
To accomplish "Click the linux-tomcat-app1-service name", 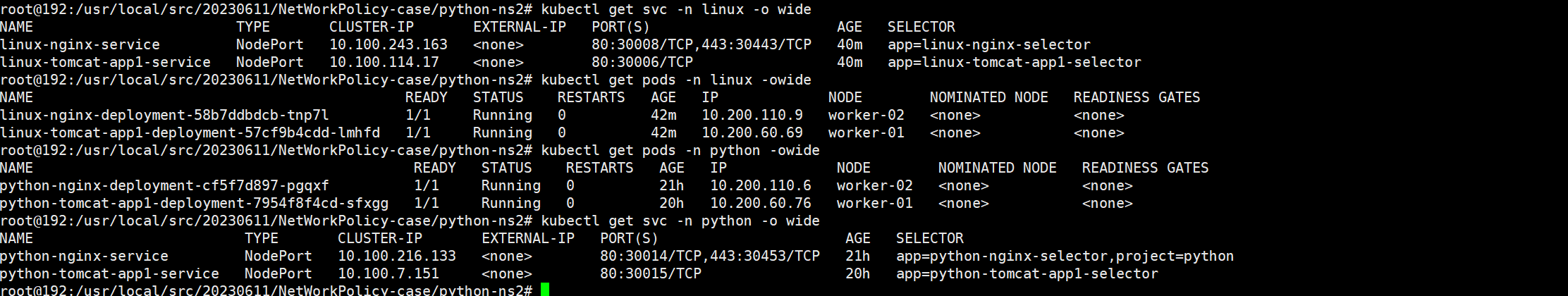I will 105,62.
